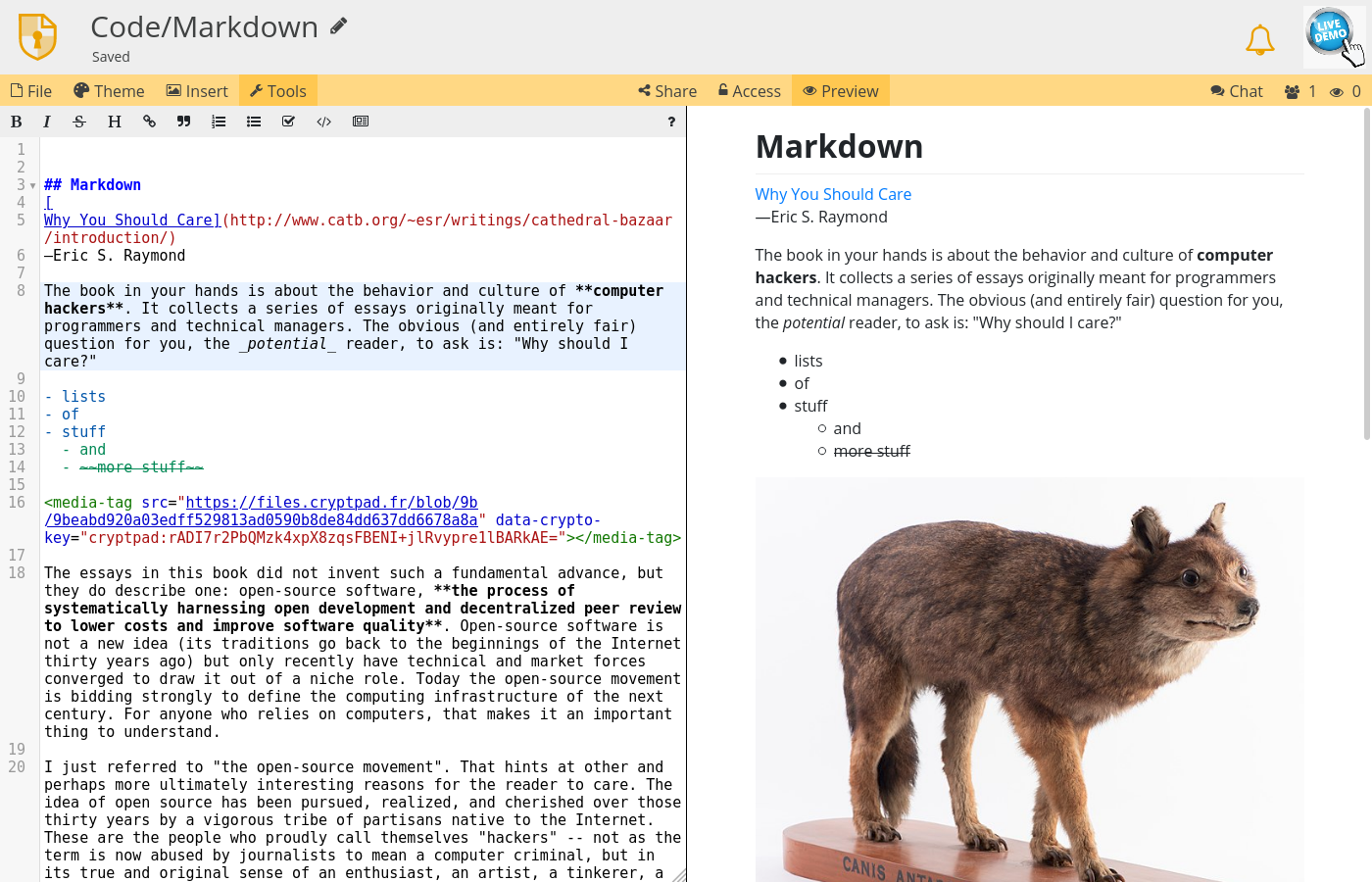
Task: Toggle the Preview pane
Action: point(841,91)
